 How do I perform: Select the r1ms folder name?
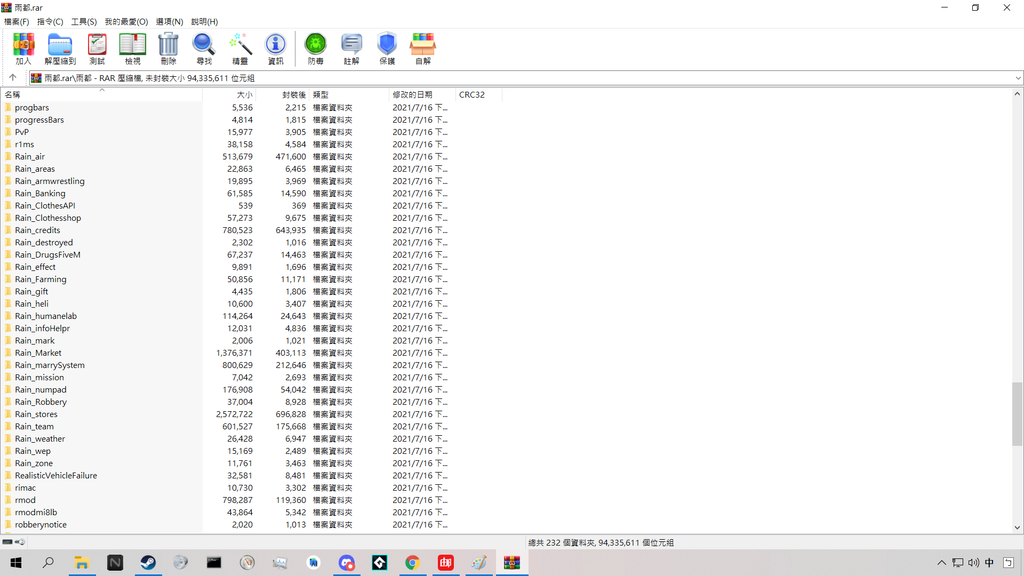pyautogui.click(x=24, y=144)
